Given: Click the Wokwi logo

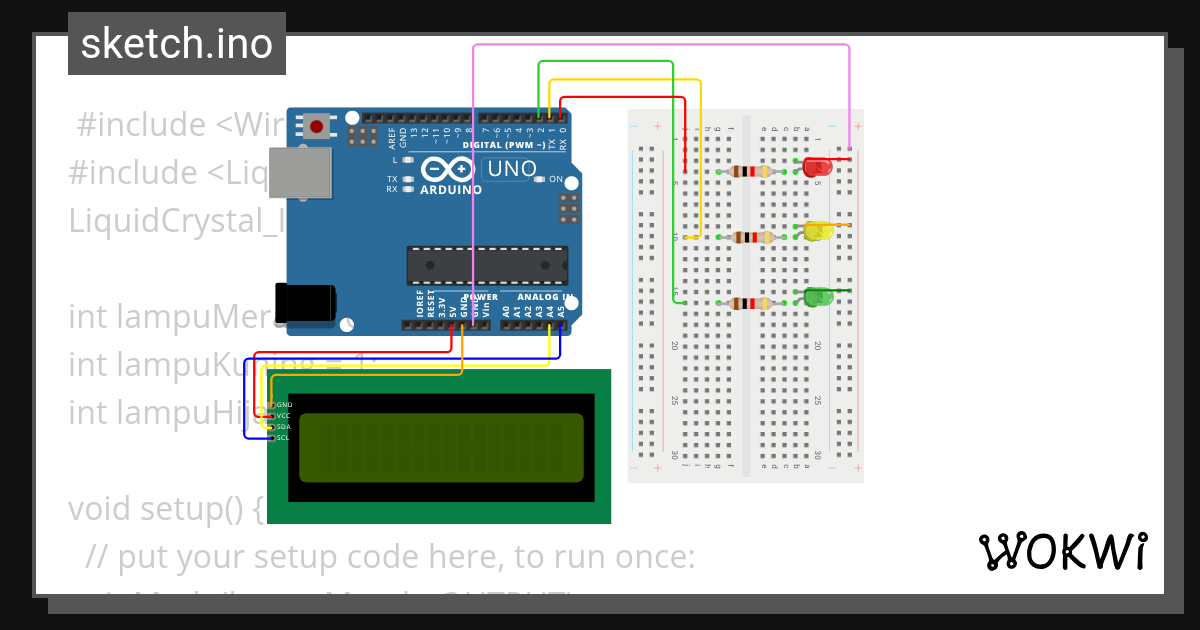Looking at the screenshot, I should point(1063,550).
